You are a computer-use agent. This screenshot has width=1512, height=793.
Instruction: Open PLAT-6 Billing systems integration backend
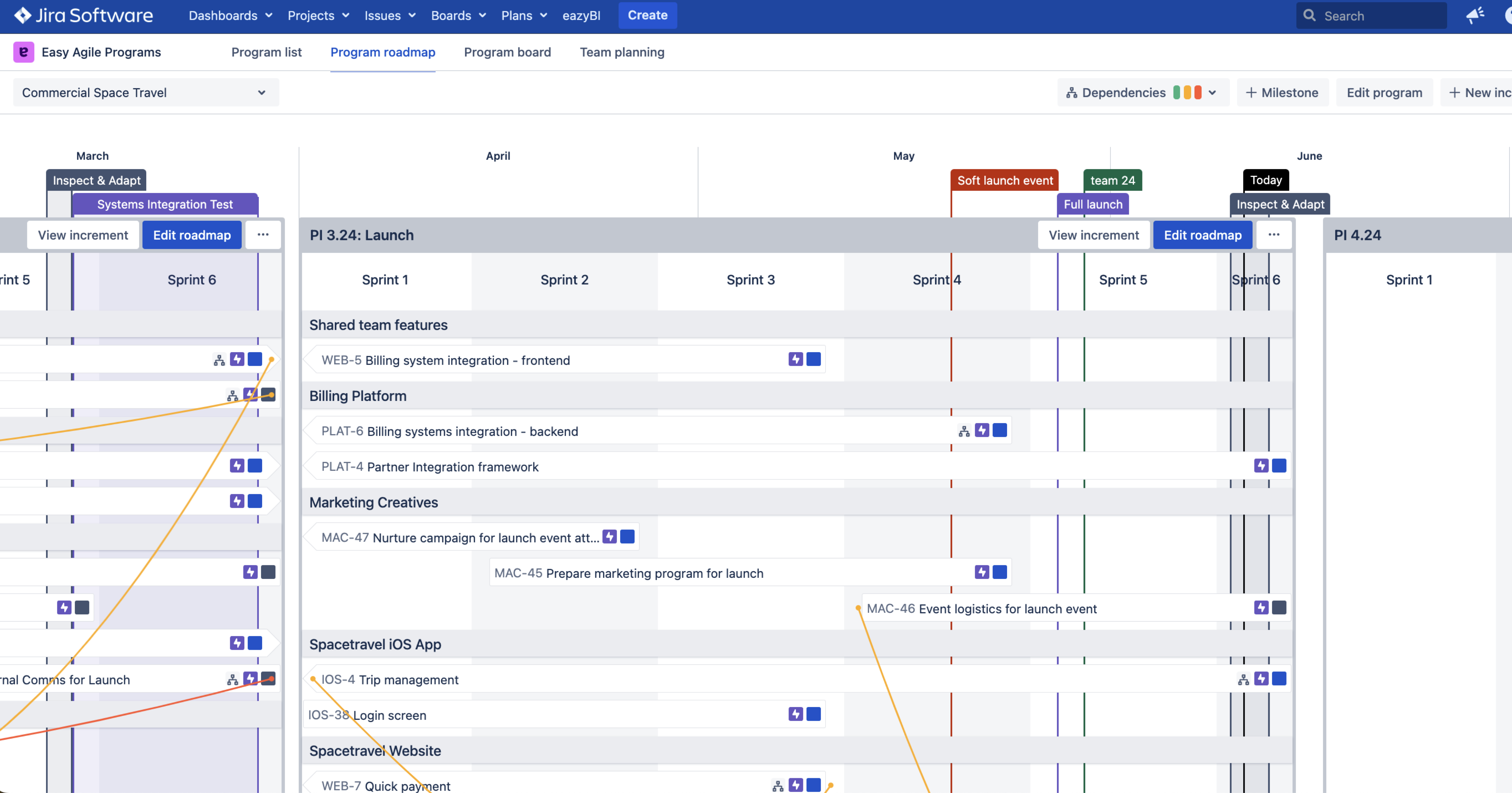point(657,431)
